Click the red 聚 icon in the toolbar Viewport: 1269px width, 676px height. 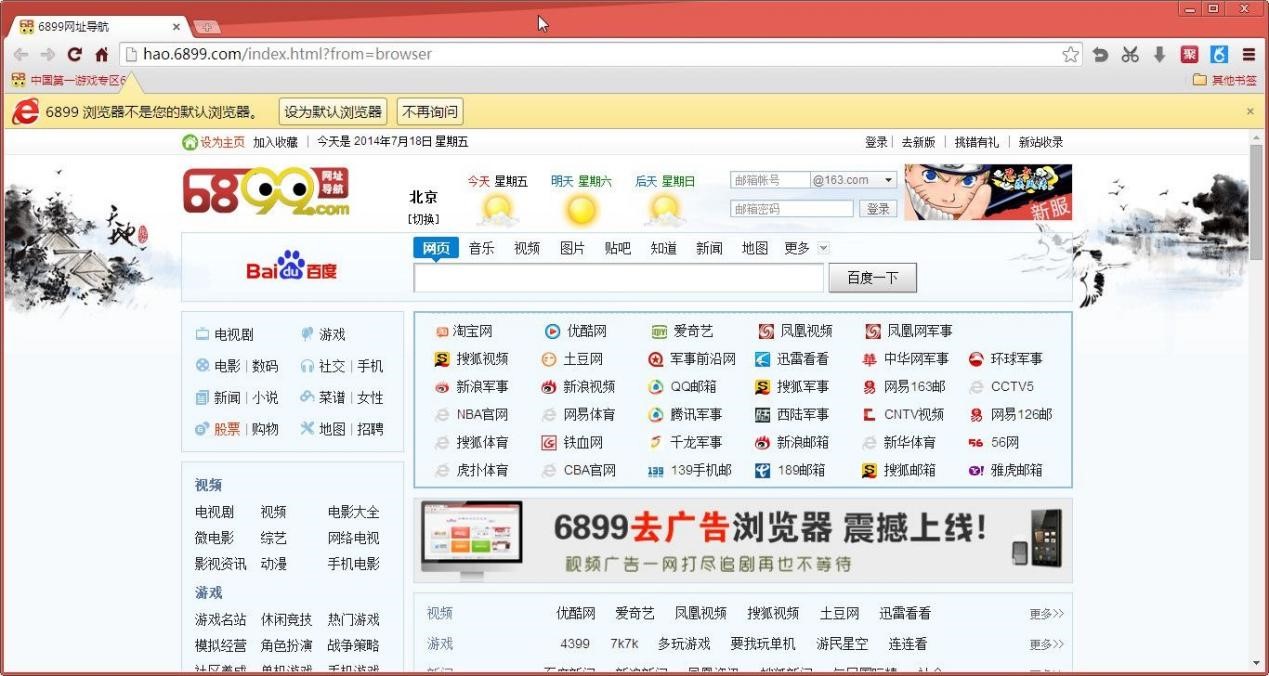point(1190,55)
